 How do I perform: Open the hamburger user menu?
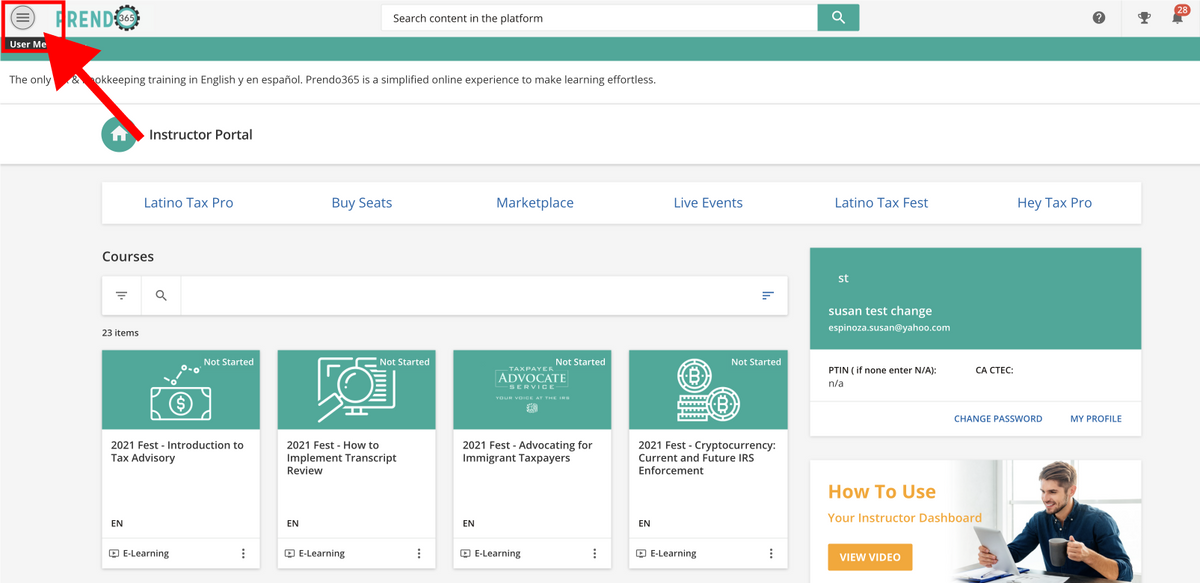(x=23, y=18)
